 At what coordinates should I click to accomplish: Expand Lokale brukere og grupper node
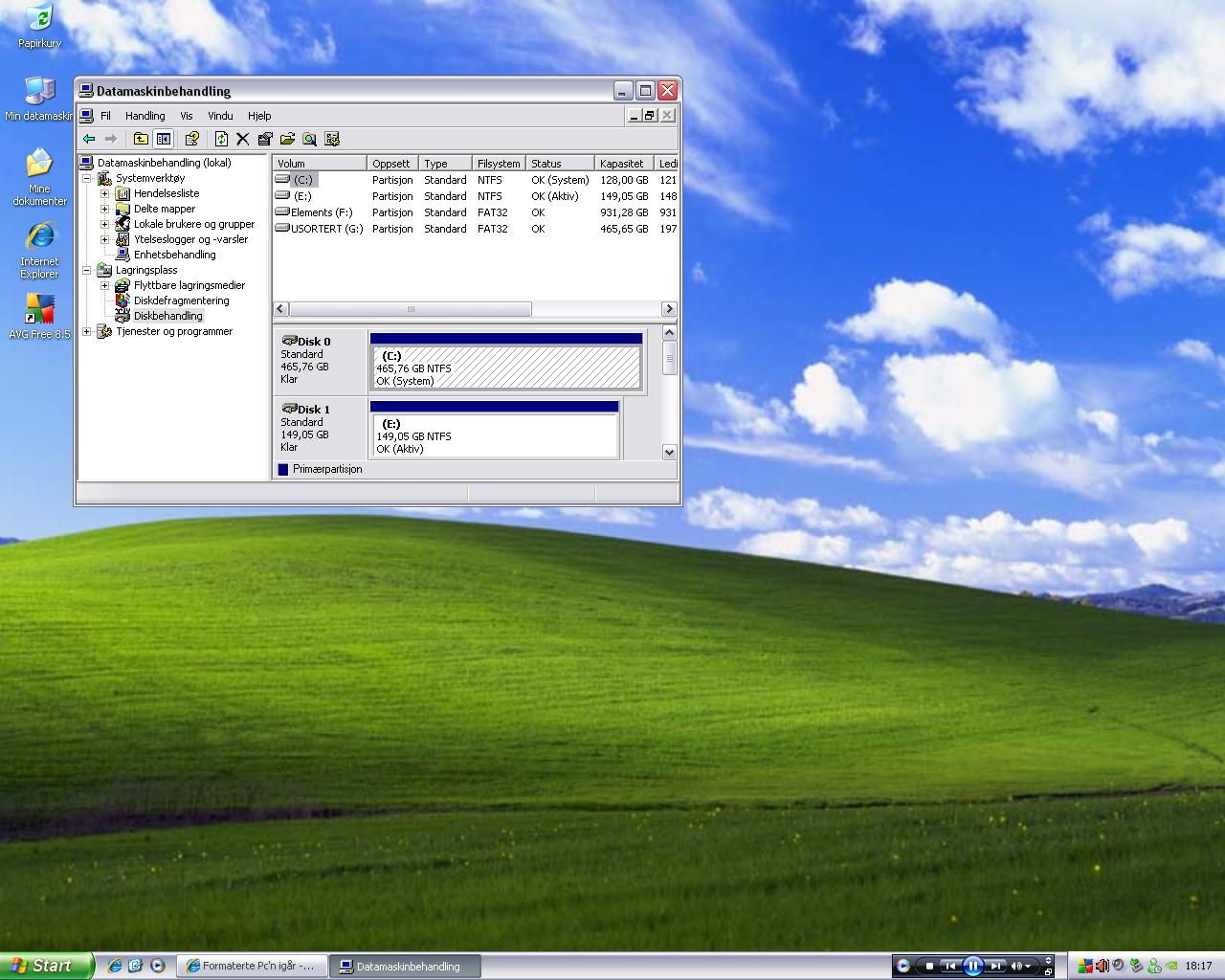(x=104, y=224)
